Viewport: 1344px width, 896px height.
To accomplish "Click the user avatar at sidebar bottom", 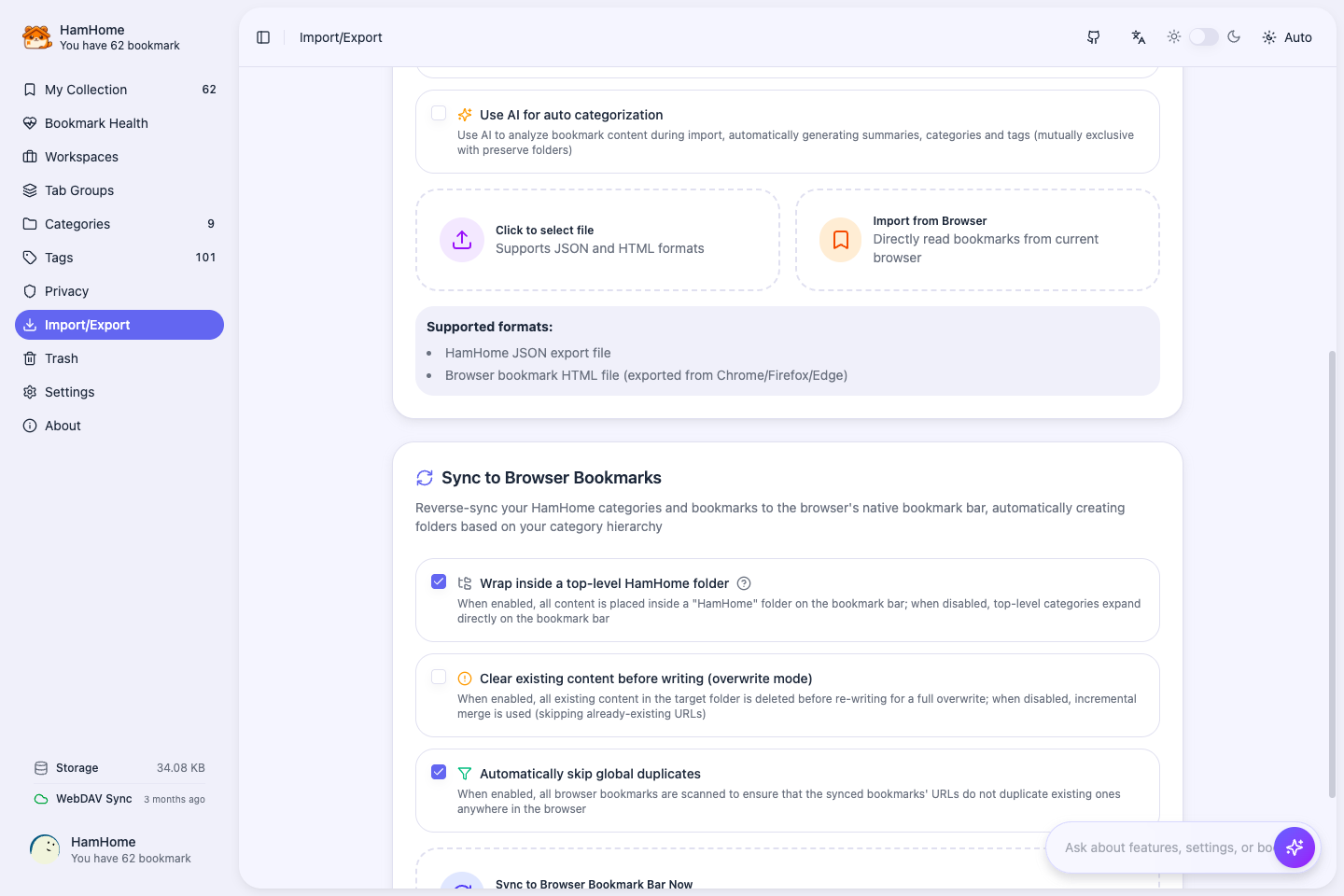I will [x=45, y=849].
